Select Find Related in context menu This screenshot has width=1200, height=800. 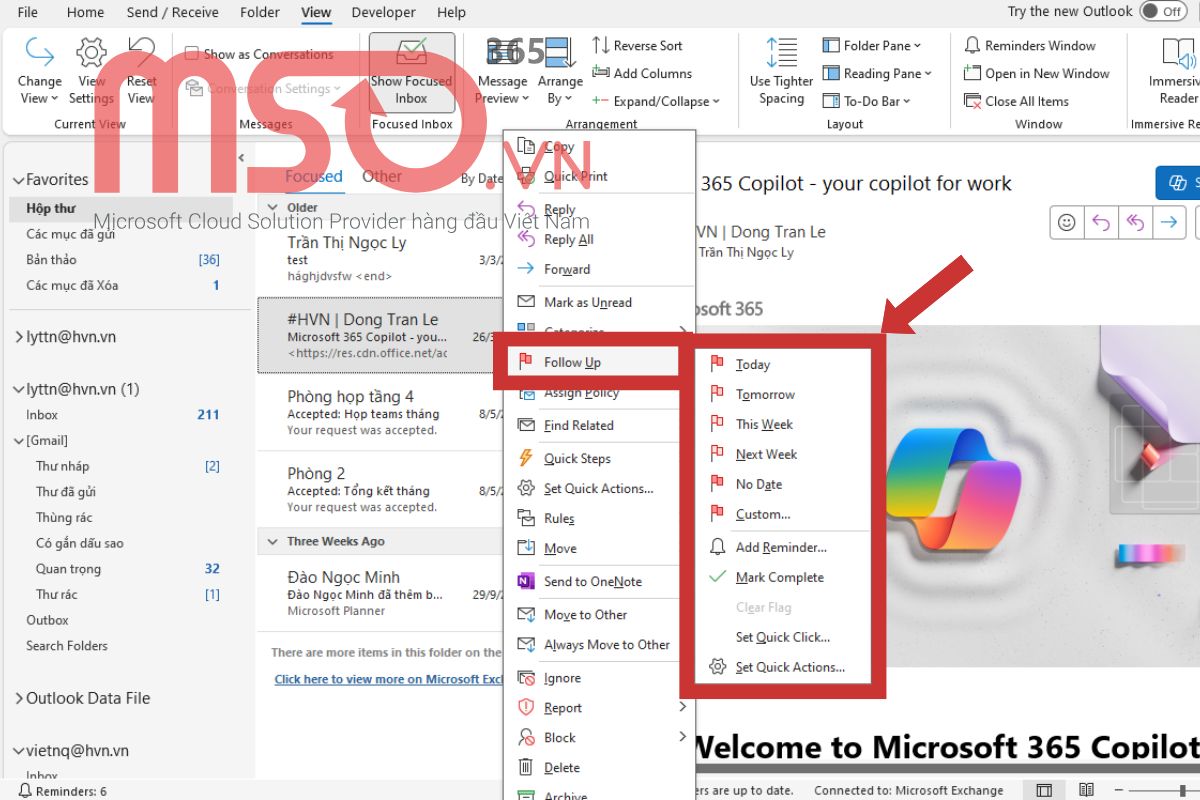click(x=600, y=425)
